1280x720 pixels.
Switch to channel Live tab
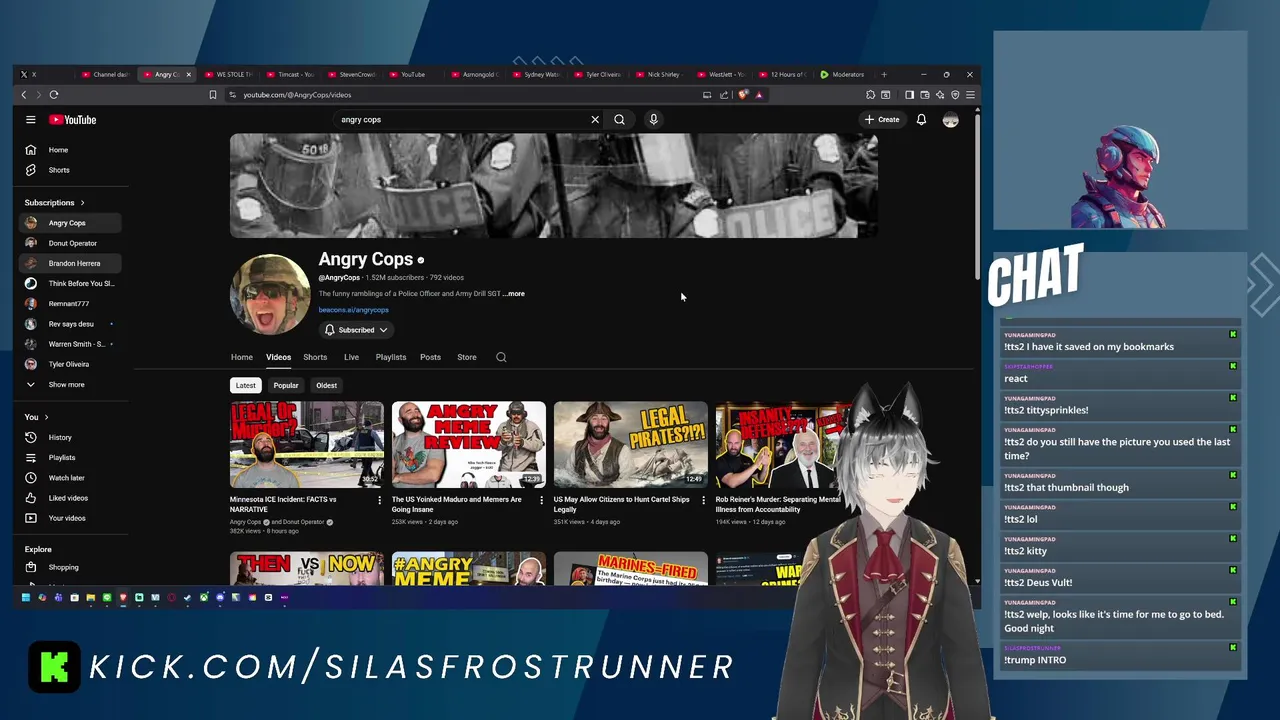(x=351, y=357)
